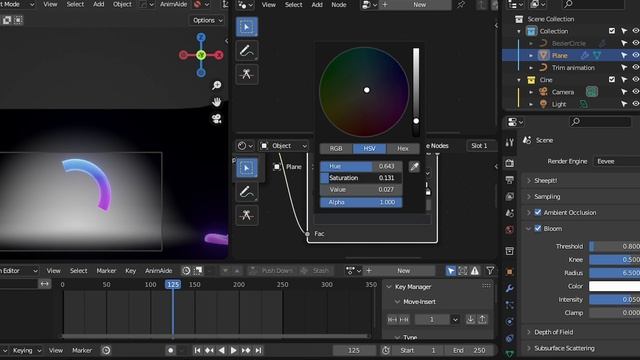Adjust the Saturation slider in the color picker
This screenshot has height=360, width=640.
361,178
